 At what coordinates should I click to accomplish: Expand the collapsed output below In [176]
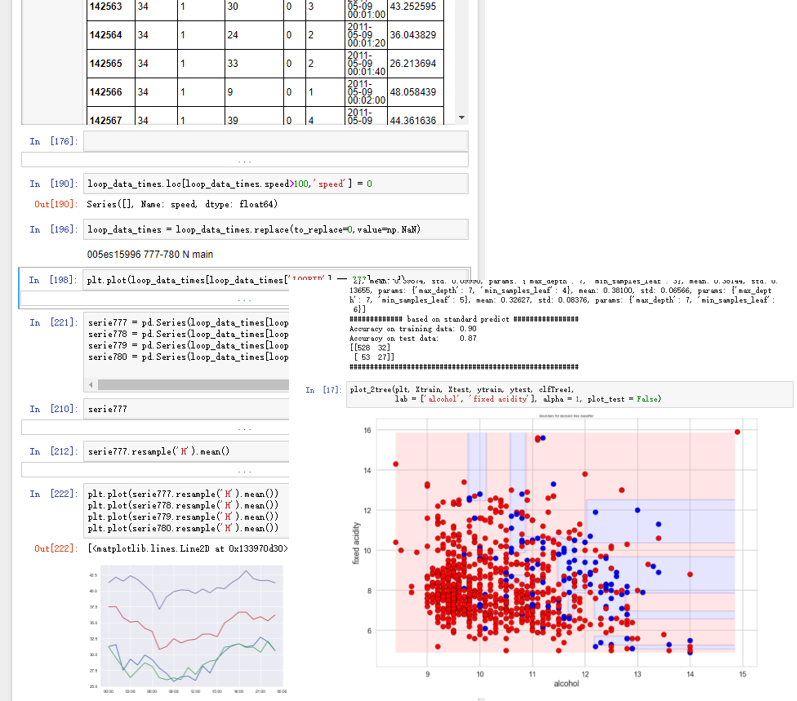[x=244, y=160]
